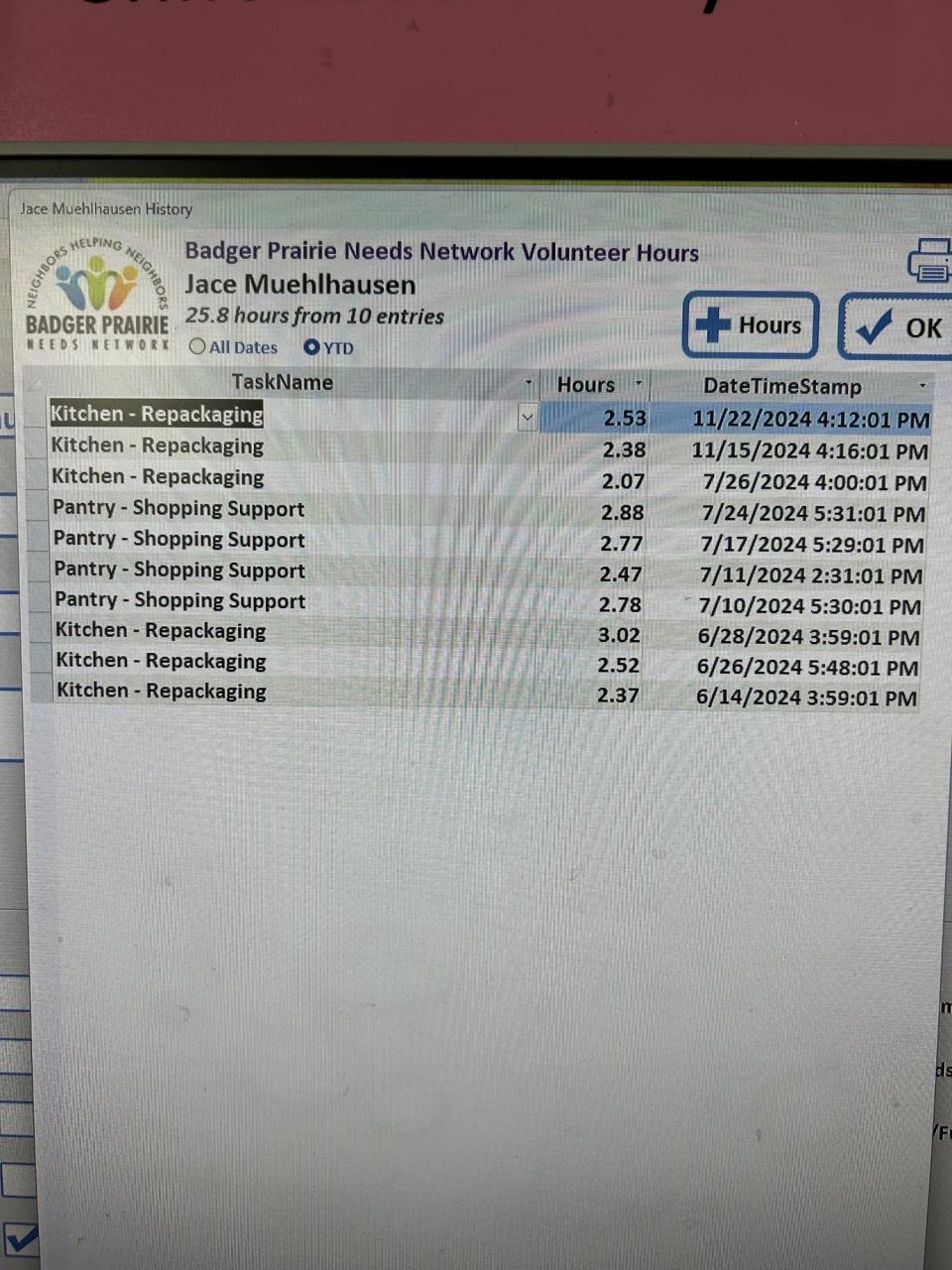The width and height of the screenshot is (952, 1270).
Task: Click the hours value 2.07
Action: point(623,481)
